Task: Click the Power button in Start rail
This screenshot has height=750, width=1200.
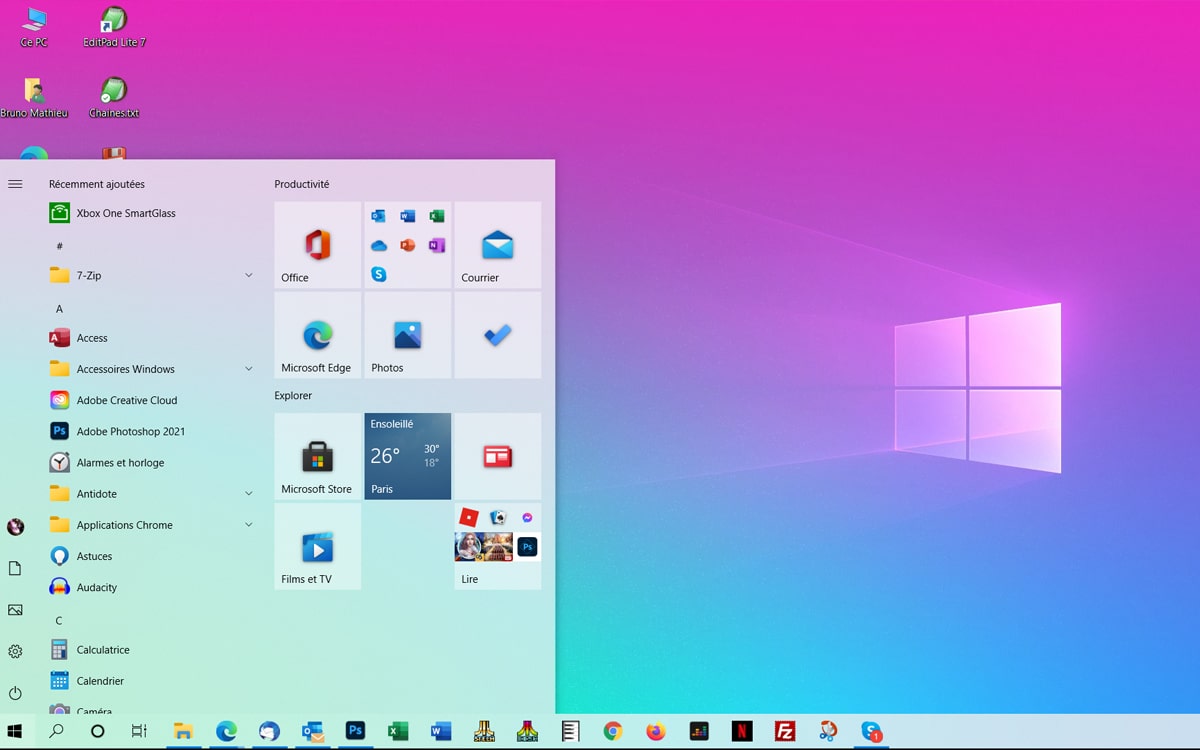Action: 15,693
